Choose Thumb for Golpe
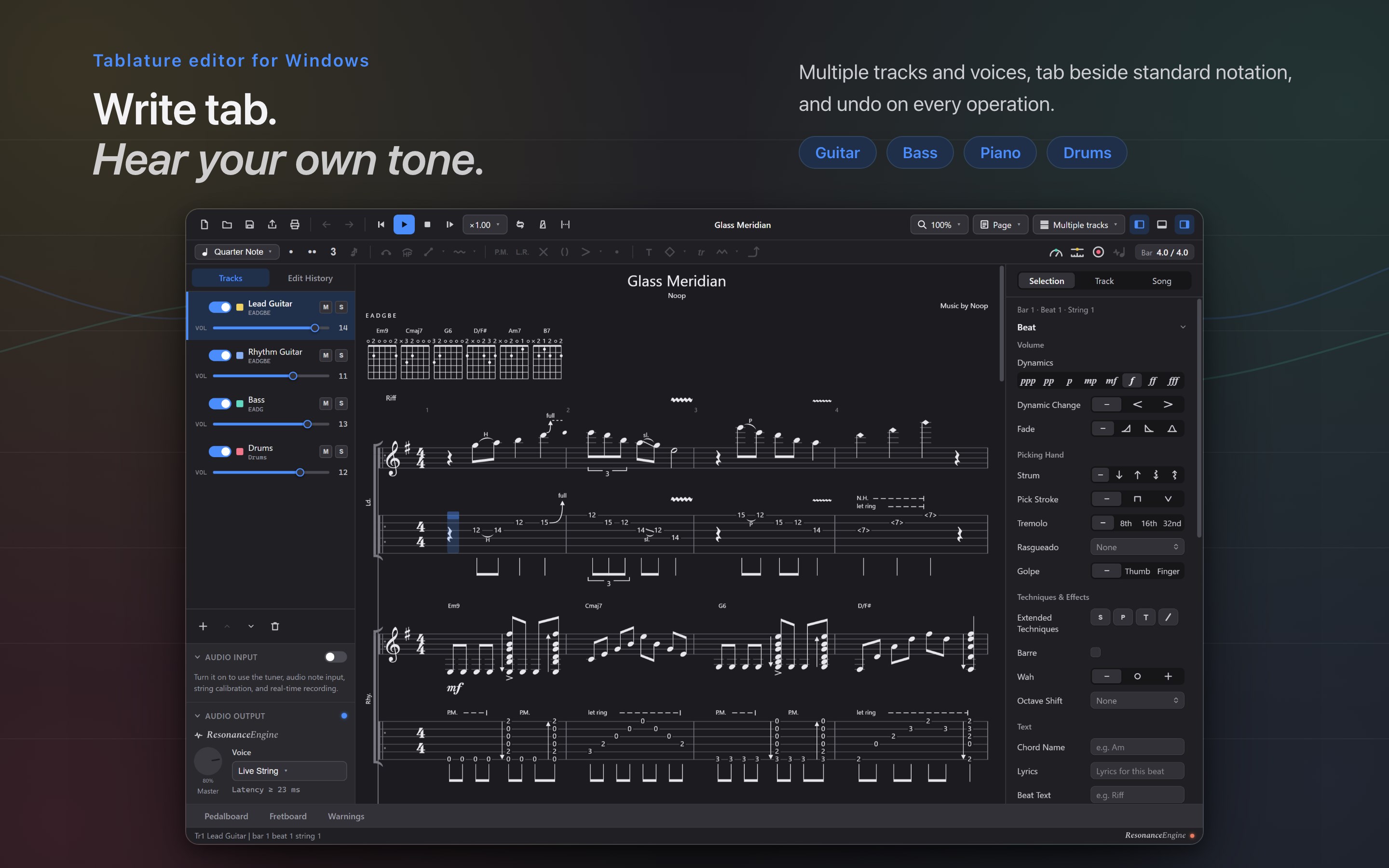The image size is (1389, 868). pos(1137,571)
